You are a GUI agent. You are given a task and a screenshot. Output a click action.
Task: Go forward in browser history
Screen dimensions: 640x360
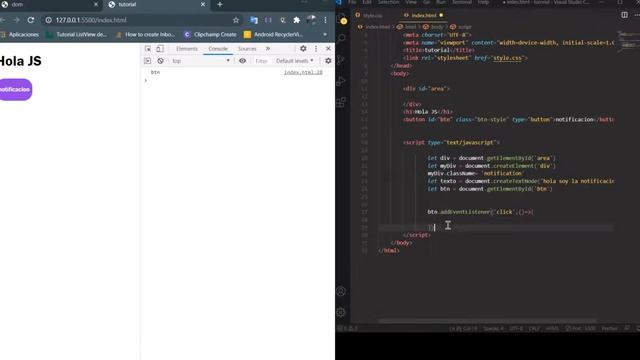(16, 20)
